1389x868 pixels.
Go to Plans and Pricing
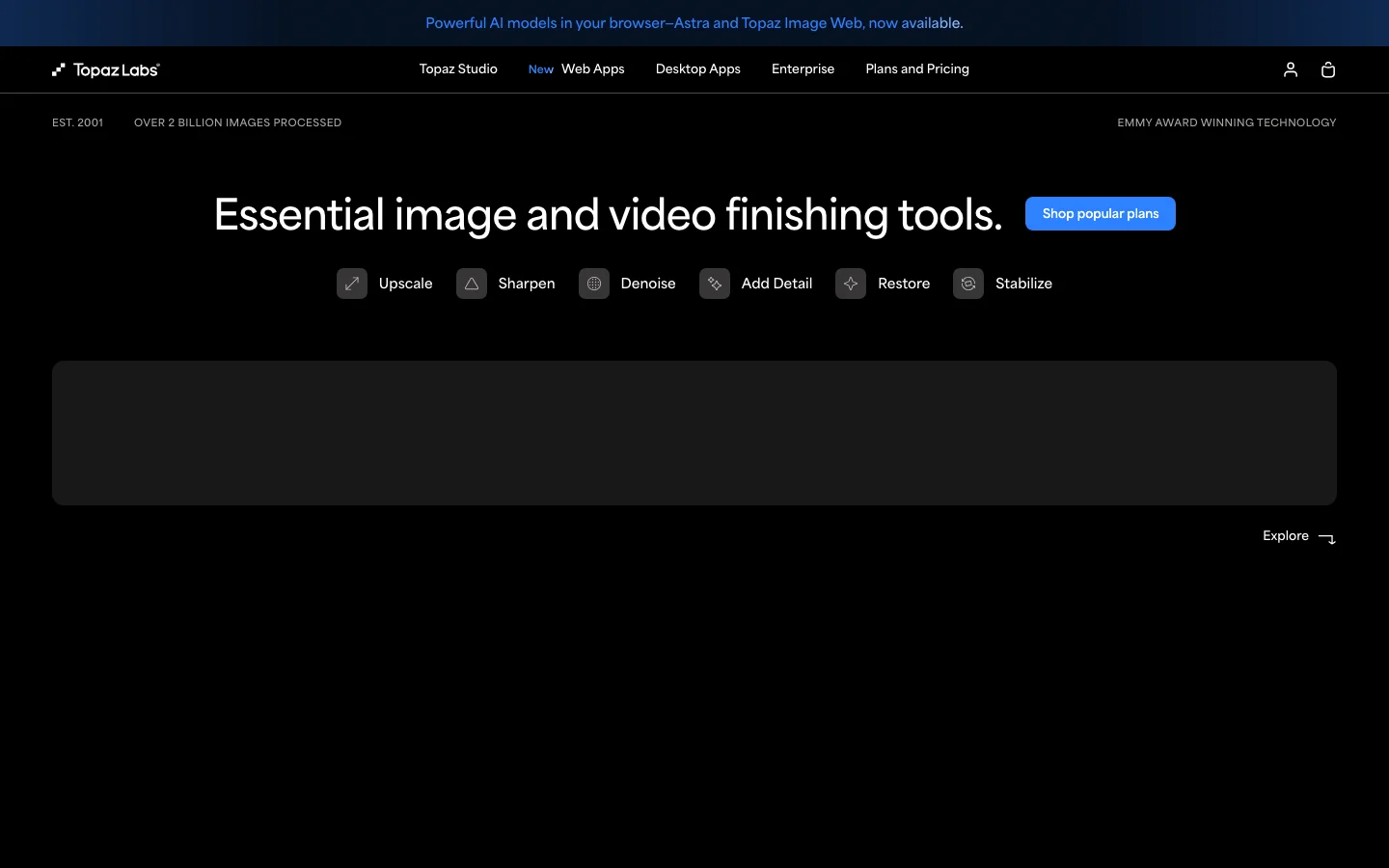(x=917, y=69)
